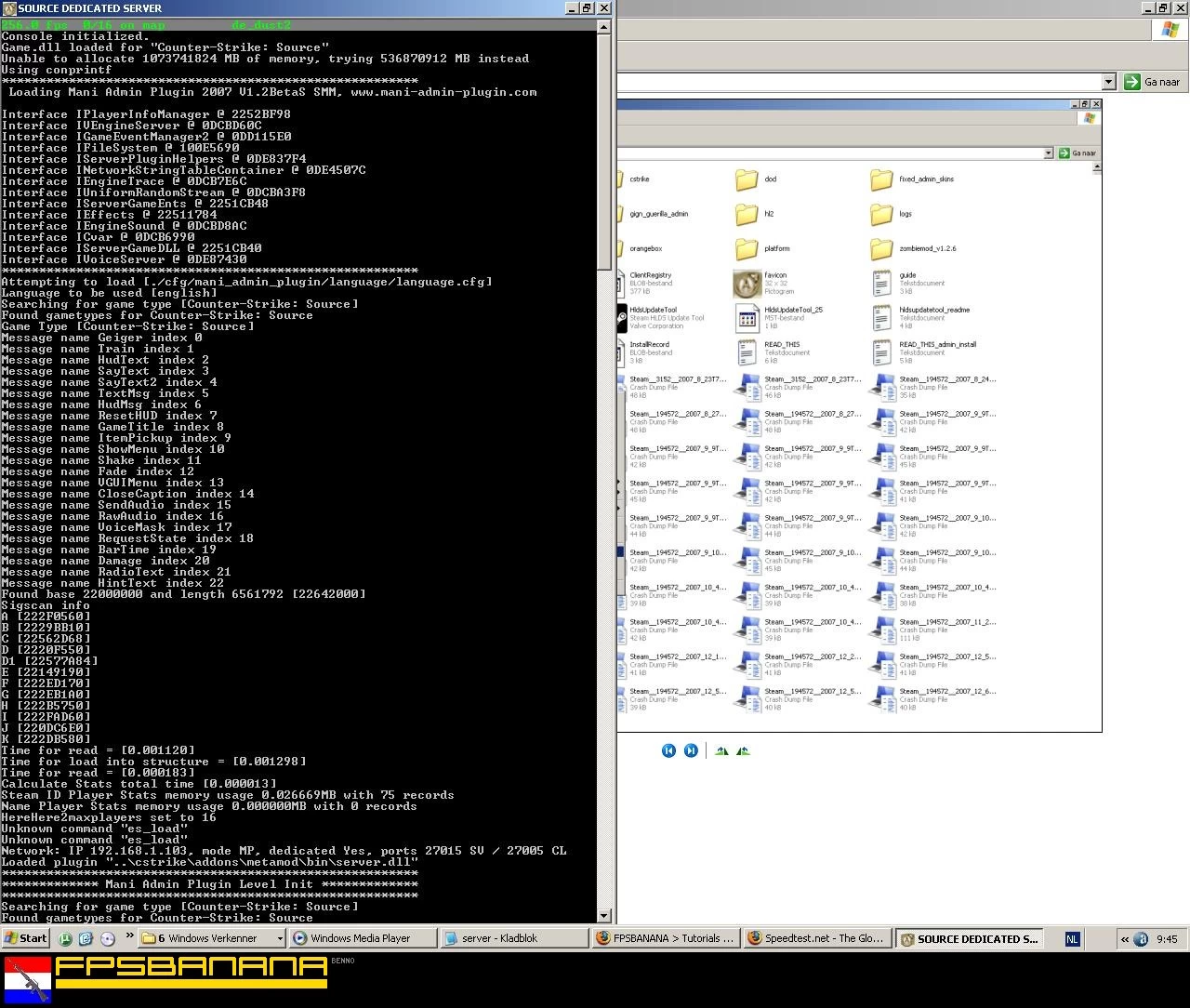Click the 'Interface IVoiceServer' console line
This screenshot has height=1008, width=1190.
click(125, 259)
